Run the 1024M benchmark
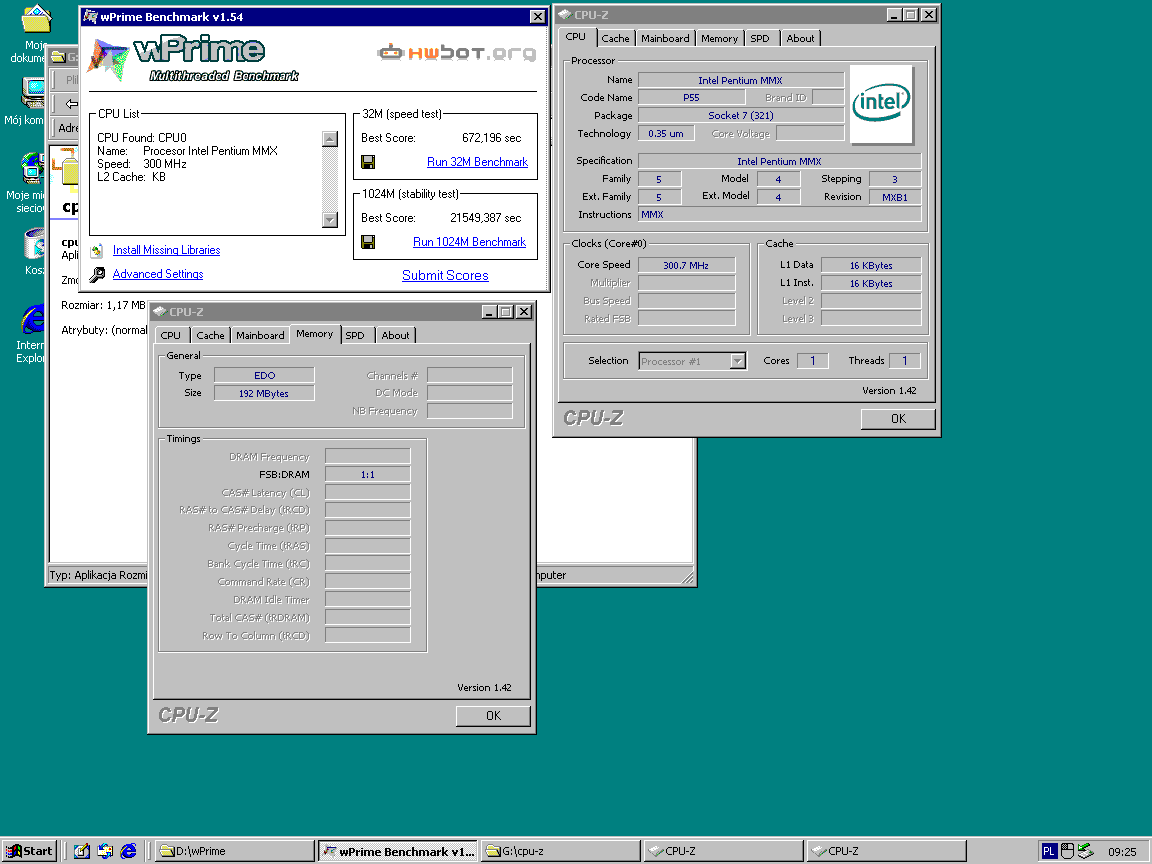 pos(469,242)
